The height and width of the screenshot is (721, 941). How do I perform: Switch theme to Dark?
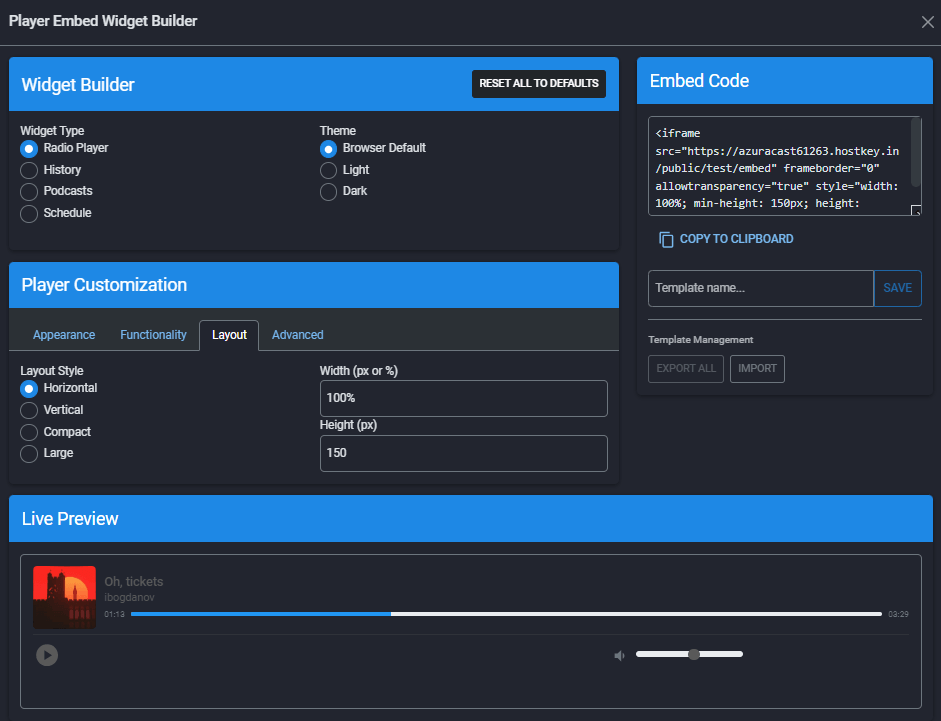click(328, 191)
